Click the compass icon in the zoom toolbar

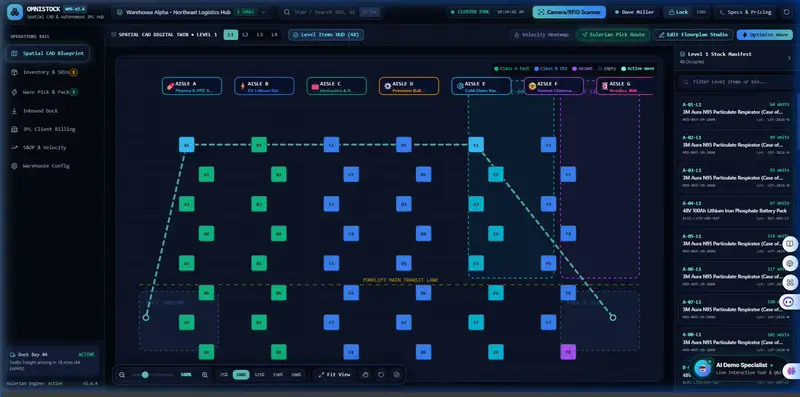[x=396, y=375]
